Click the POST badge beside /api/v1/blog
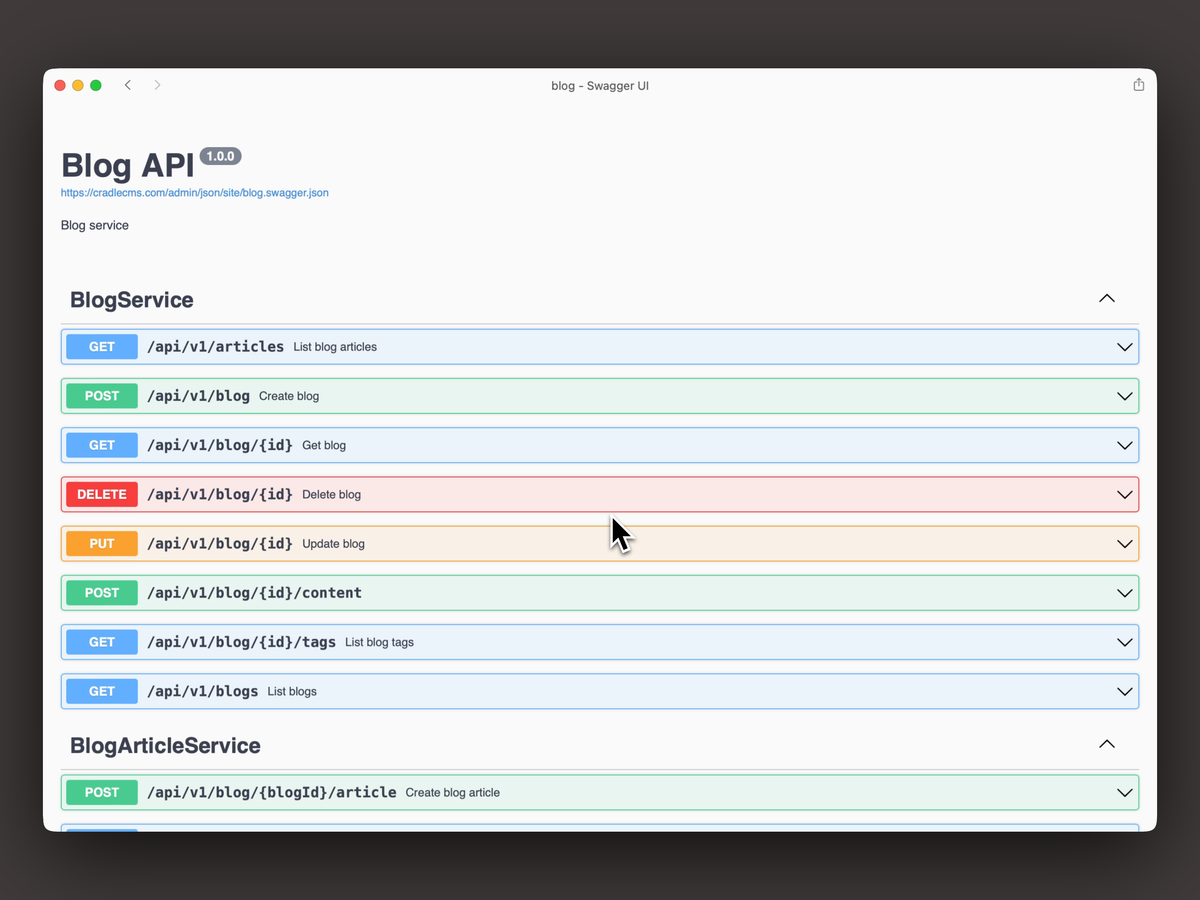The image size is (1200, 900). (101, 395)
